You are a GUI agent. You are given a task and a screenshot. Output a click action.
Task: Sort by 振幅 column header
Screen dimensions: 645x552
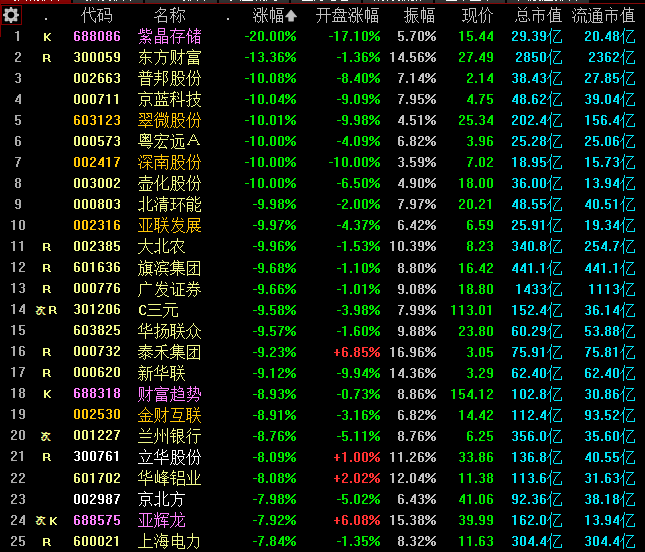click(419, 16)
